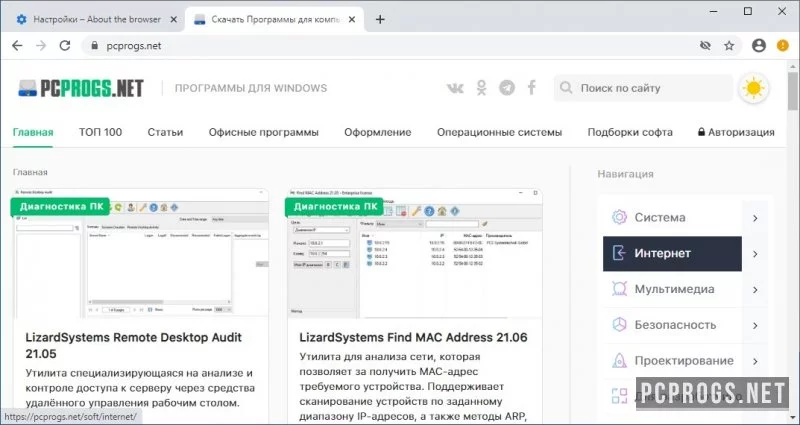This screenshot has height=425, width=800.
Task: Open the Find MAC Address screenshot thumbnail
Action: pyautogui.click(x=415, y=254)
